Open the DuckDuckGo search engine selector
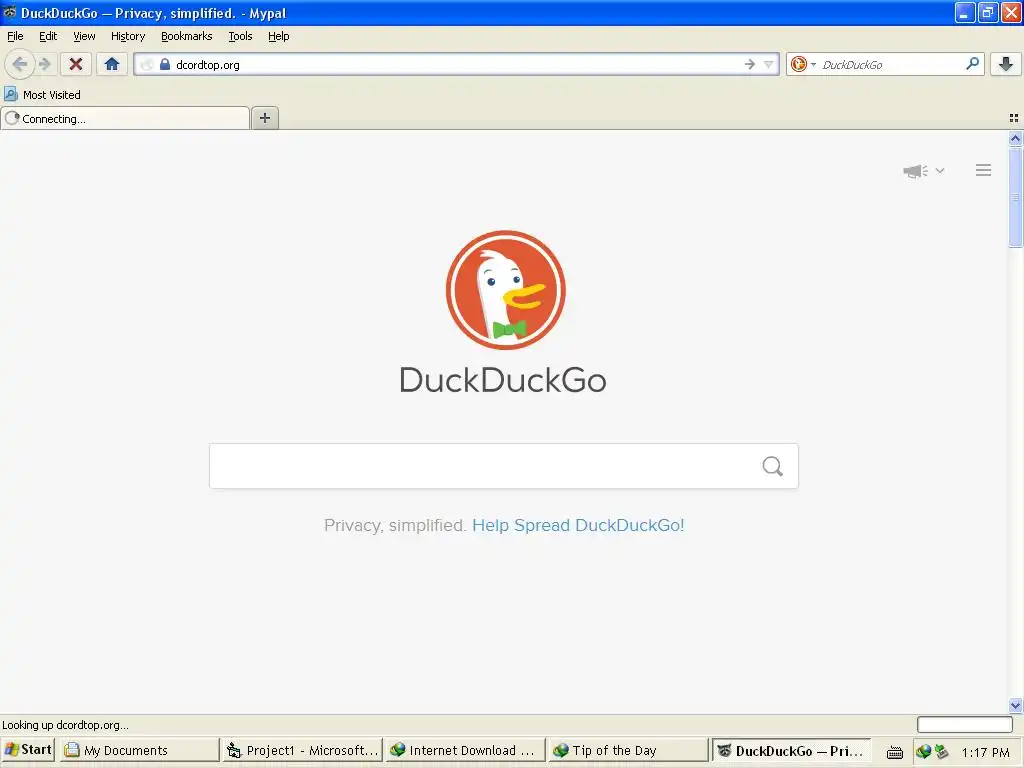Image resolution: width=1024 pixels, height=768 pixels. [803, 64]
